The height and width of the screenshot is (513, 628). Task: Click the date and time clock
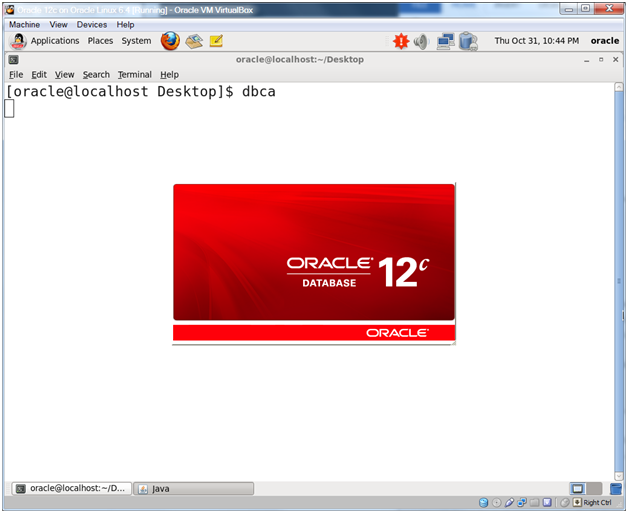pyautogui.click(x=535, y=41)
